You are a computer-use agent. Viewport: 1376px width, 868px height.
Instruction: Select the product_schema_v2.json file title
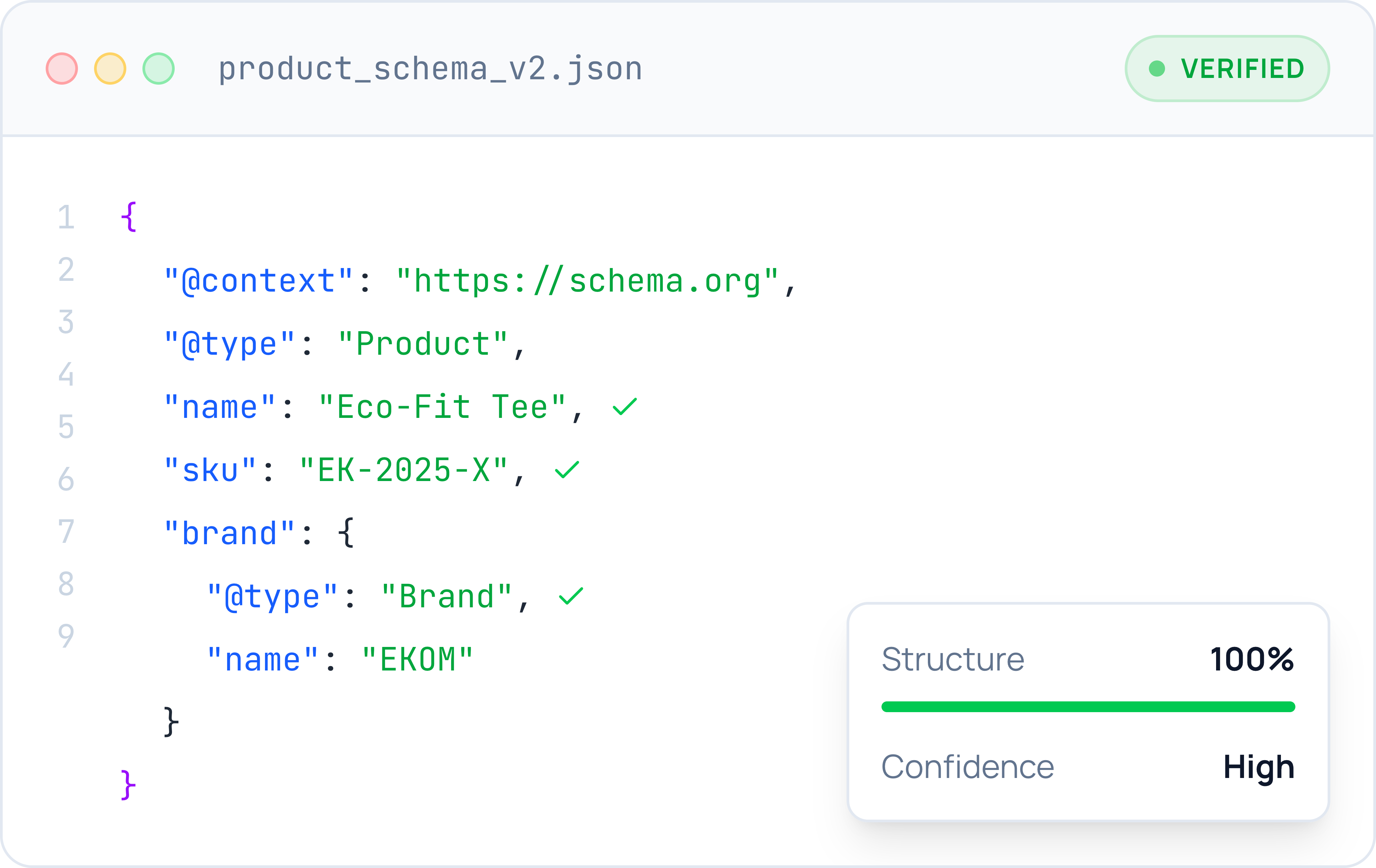pos(430,69)
